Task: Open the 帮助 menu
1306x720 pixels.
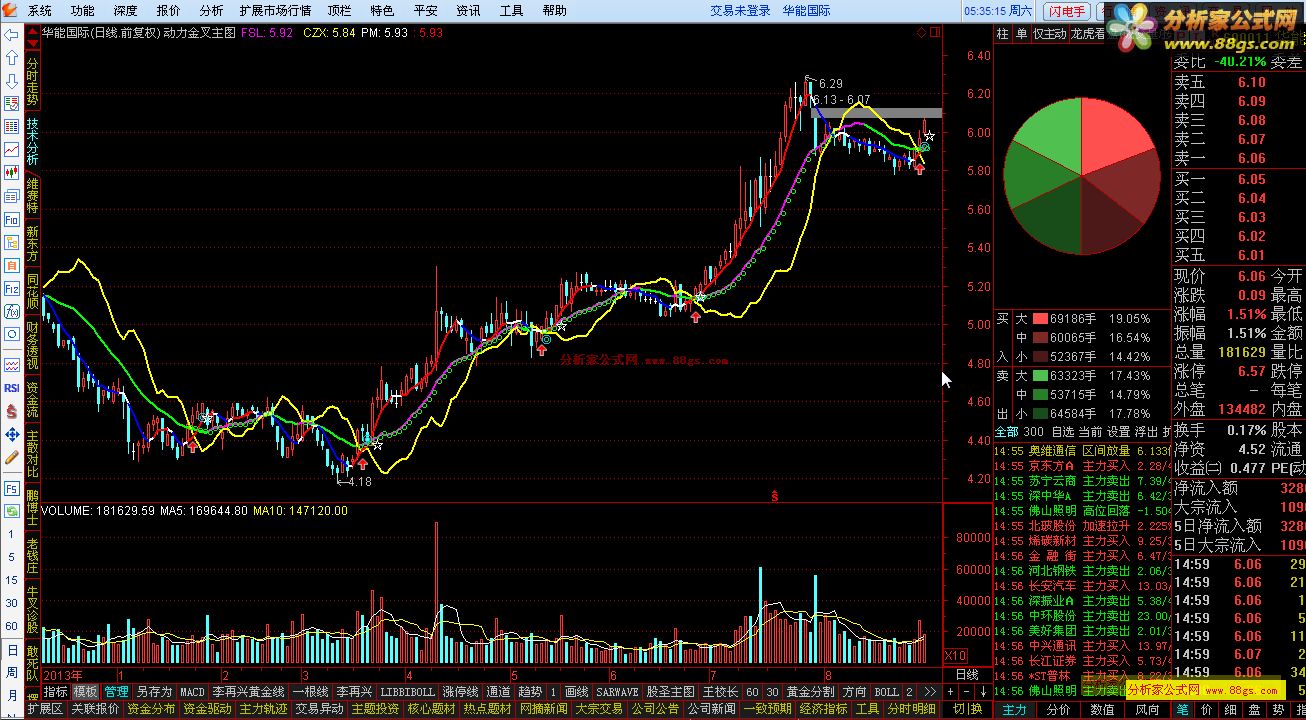Action: coord(554,10)
